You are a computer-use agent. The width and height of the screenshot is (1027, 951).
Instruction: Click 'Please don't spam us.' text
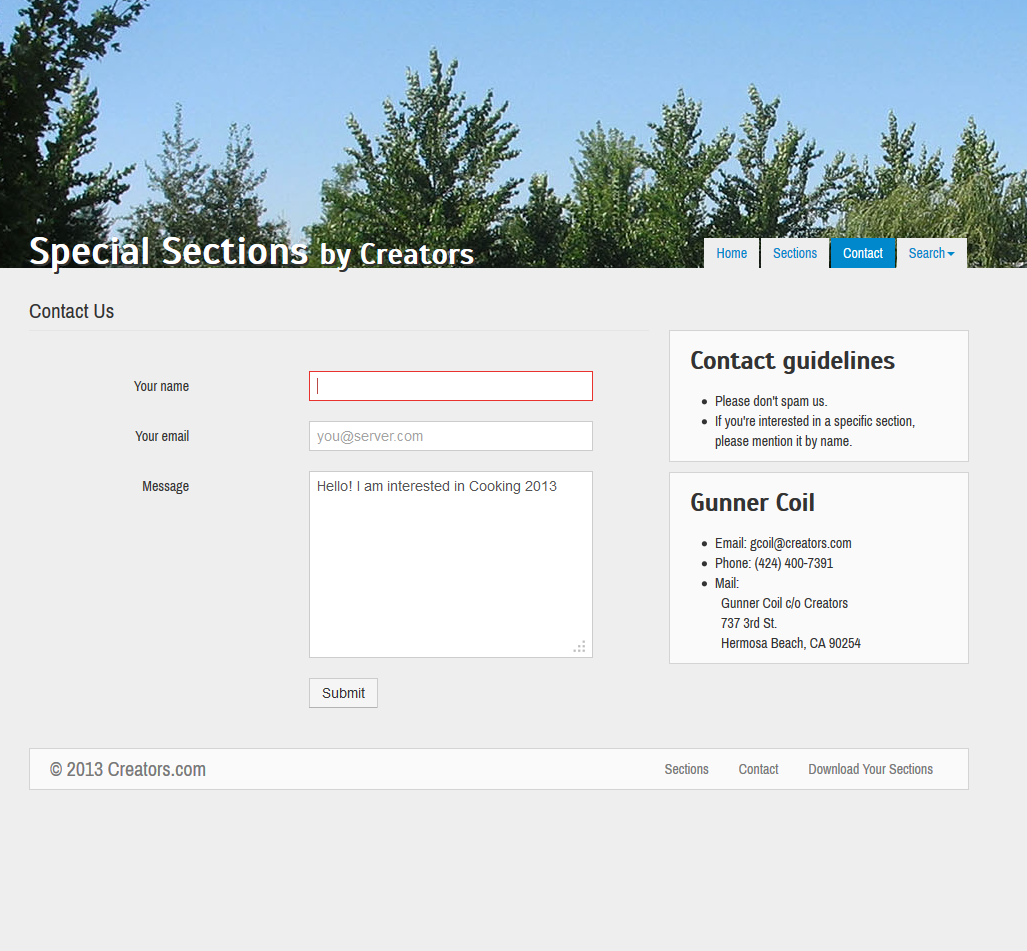pyautogui.click(x=771, y=401)
